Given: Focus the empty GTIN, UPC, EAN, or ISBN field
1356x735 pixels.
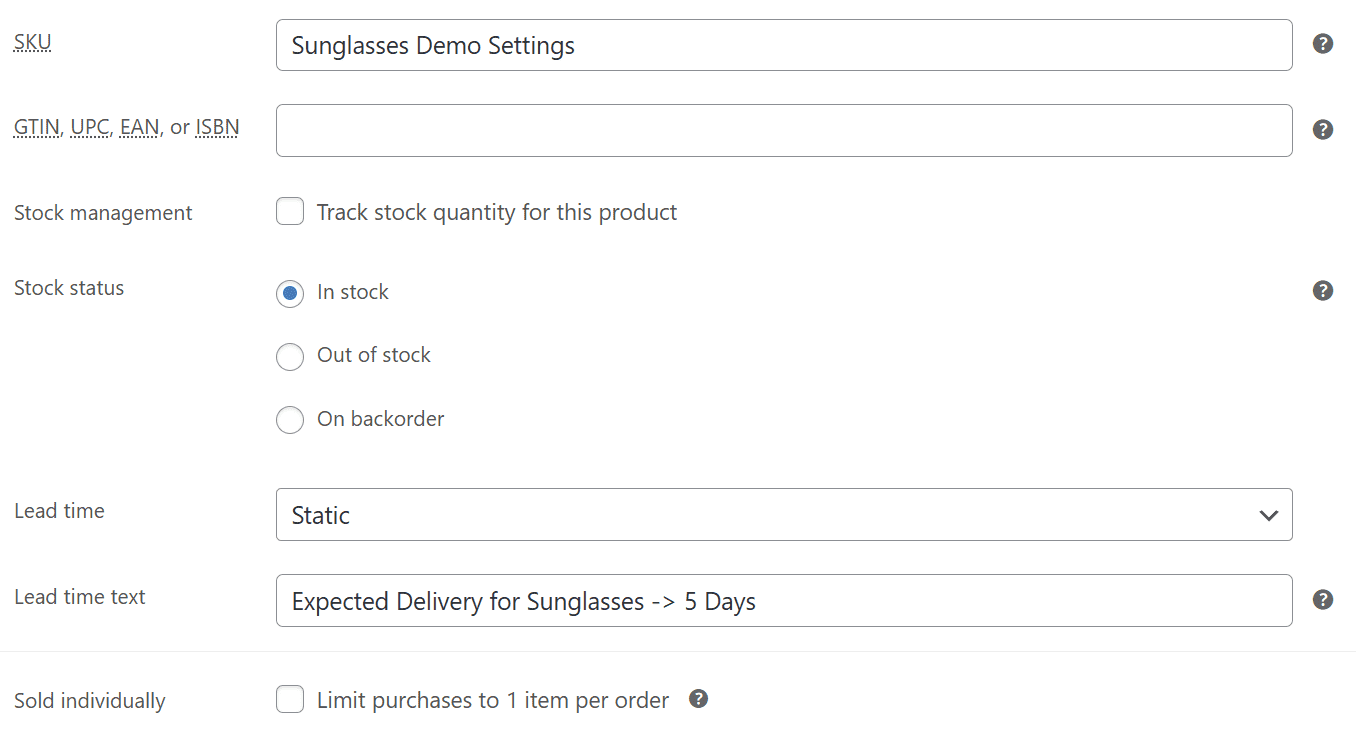Looking at the screenshot, I should [784, 130].
